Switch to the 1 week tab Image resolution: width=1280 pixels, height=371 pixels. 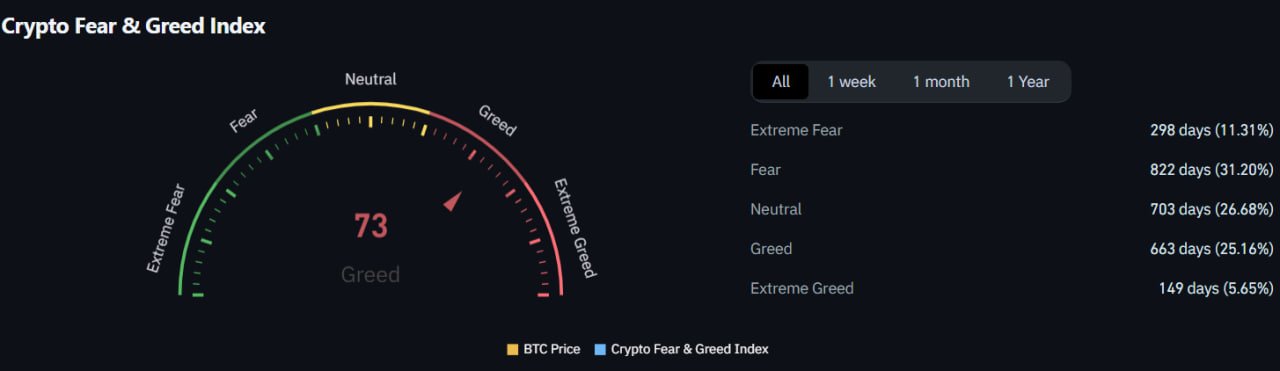851,82
